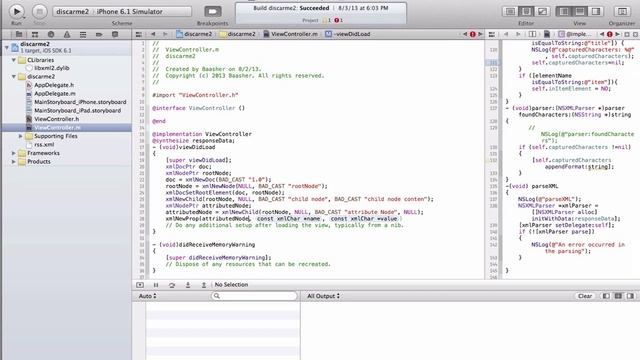
Task: Collapse the CLibraries group
Action: pyautogui.click(x=14, y=60)
